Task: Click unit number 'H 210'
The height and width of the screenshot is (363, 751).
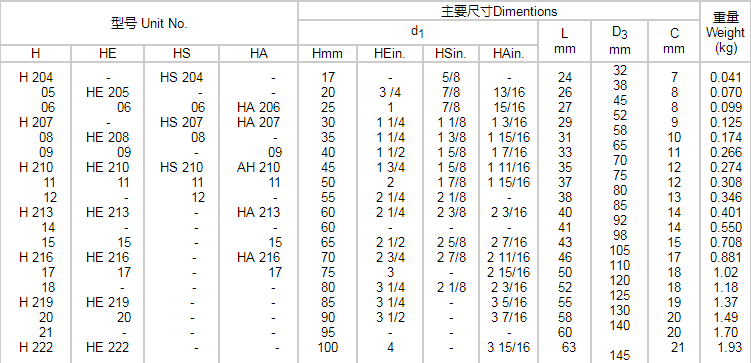Action: click(x=36, y=168)
